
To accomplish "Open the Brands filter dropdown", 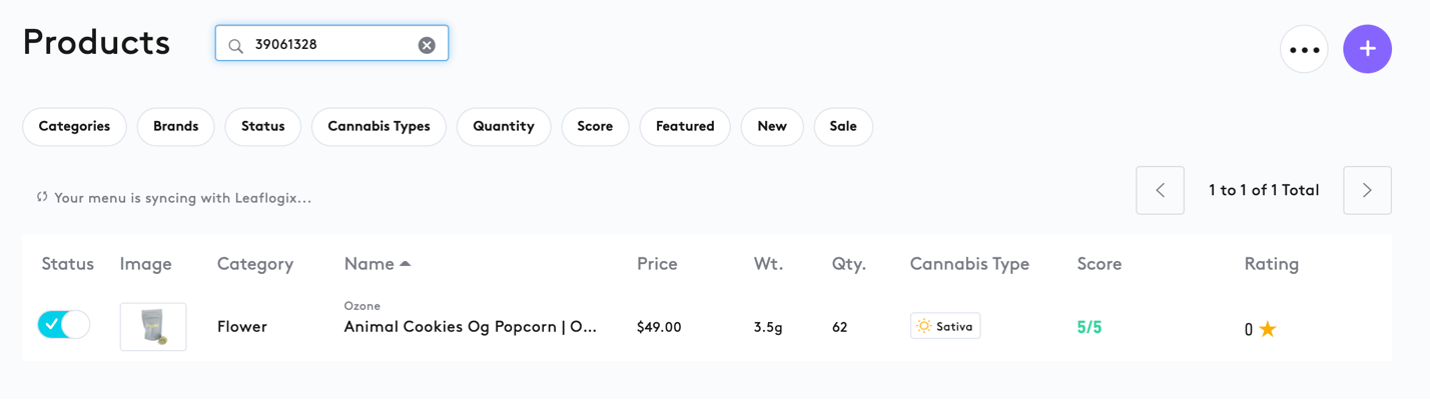I will 176,127.
